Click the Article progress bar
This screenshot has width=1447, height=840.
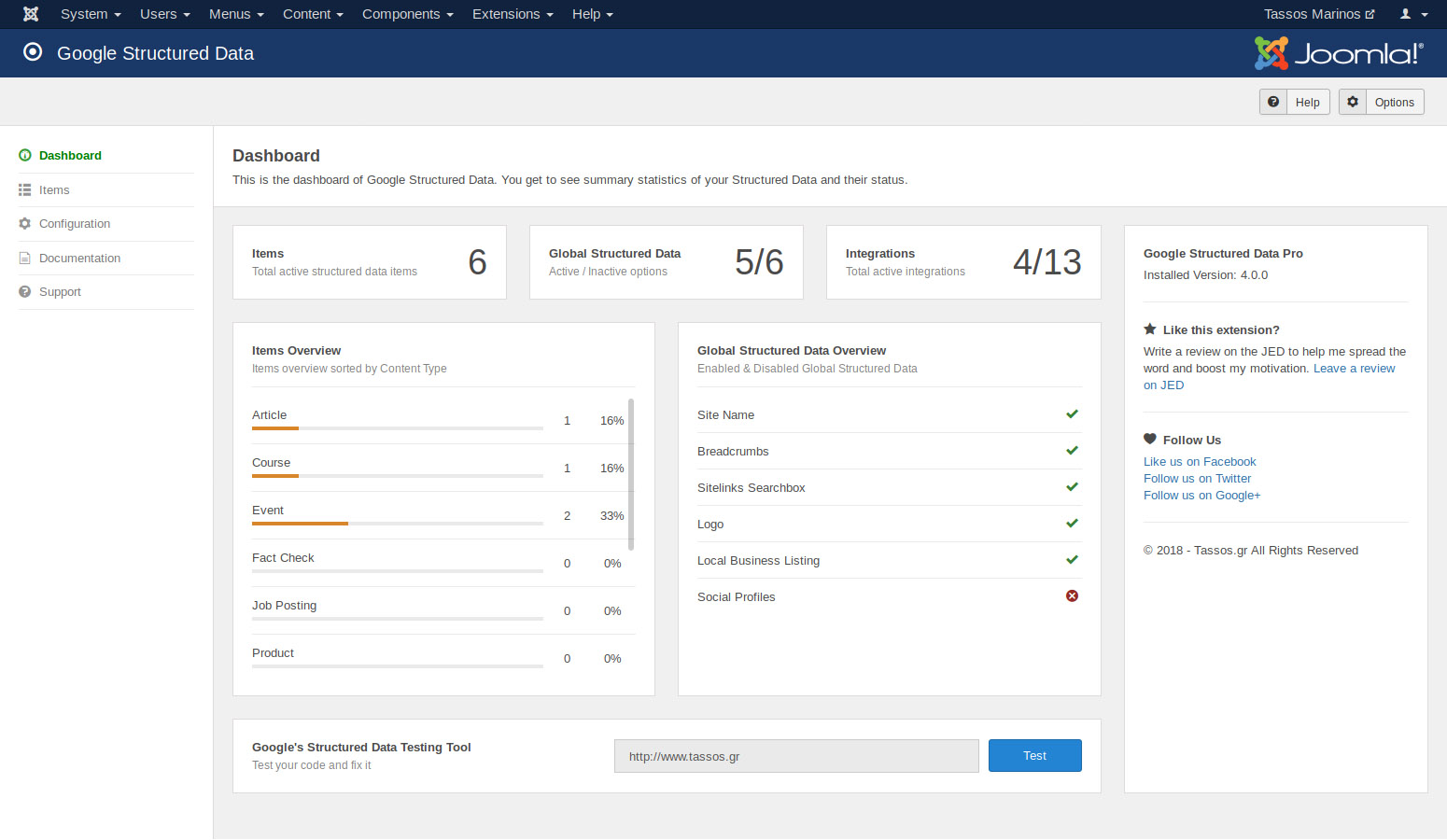coord(398,428)
